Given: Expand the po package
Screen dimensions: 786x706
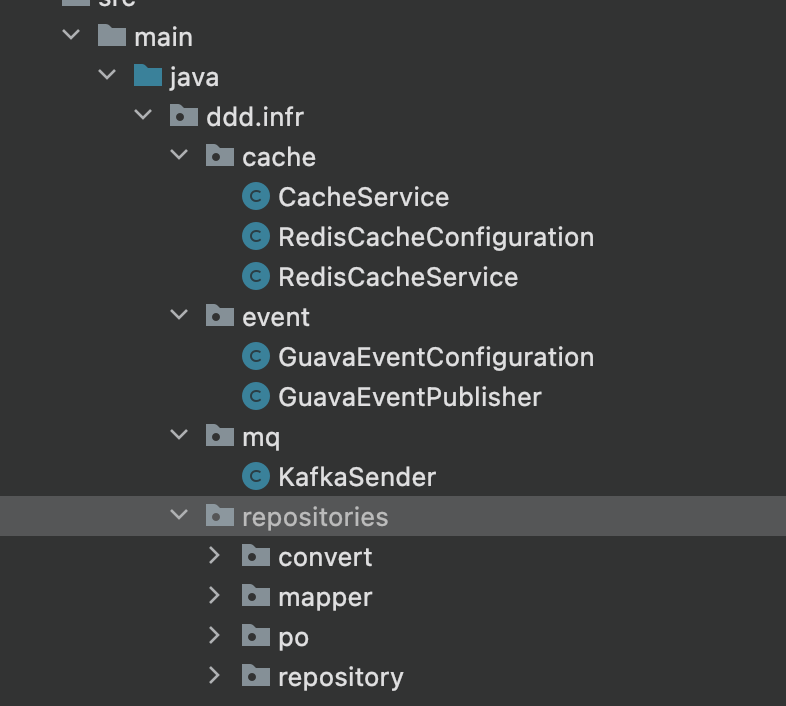Looking at the screenshot, I should (x=214, y=635).
